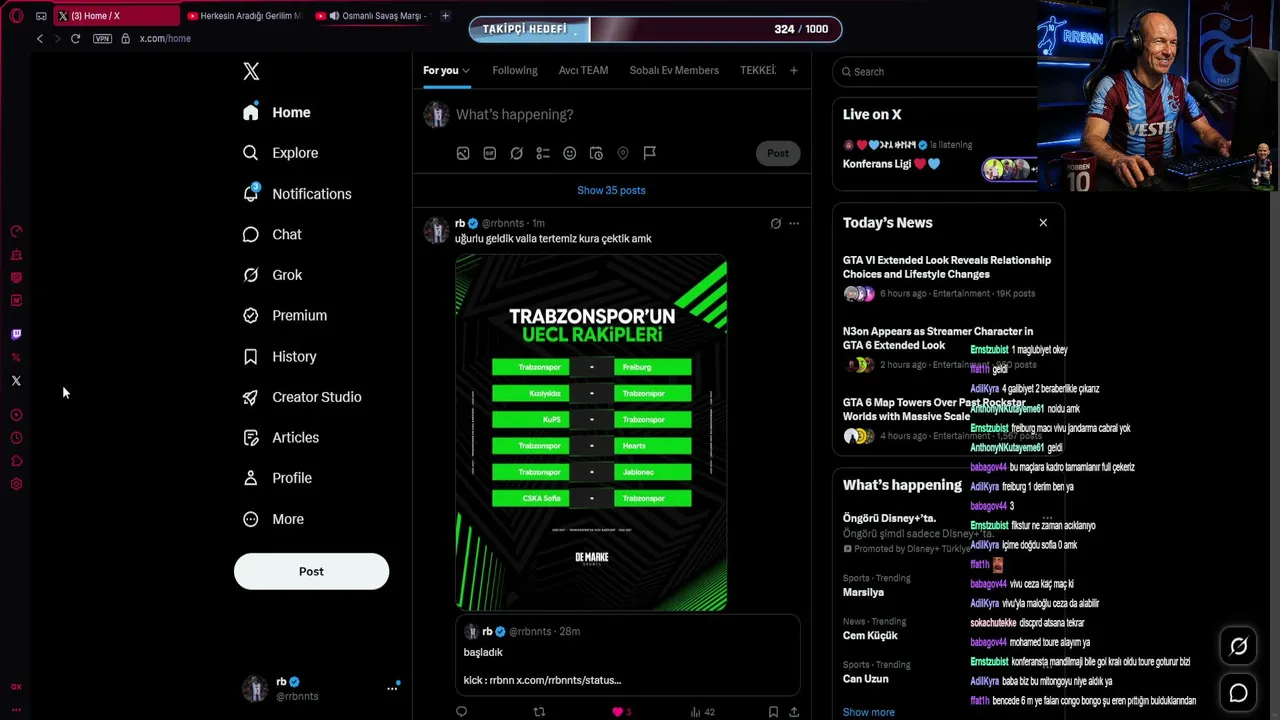Open account menu dots beside @rrbnnts

coord(392,688)
